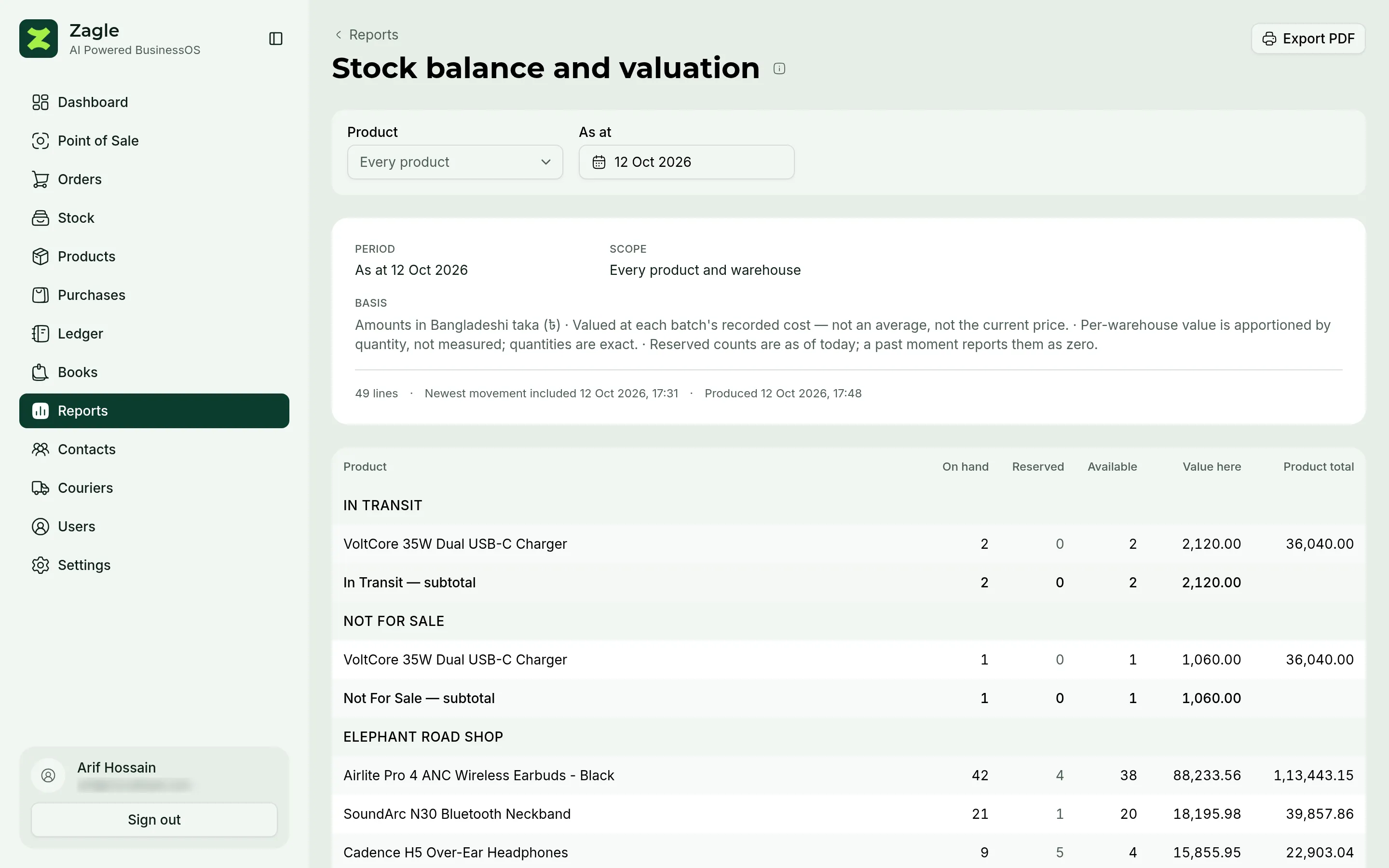
Task: Click the Settings gear icon
Action: pos(40,565)
